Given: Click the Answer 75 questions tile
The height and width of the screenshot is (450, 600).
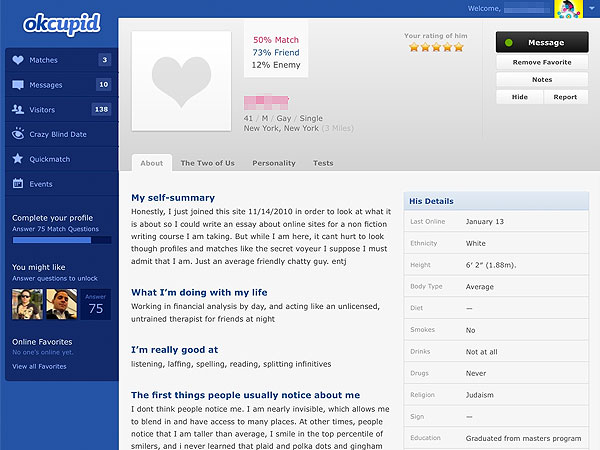Looking at the screenshot, I should coord(96,304).
